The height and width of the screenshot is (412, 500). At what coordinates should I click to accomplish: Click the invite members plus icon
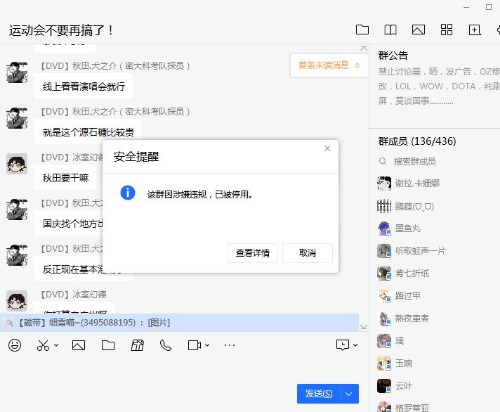pos(475,30)
